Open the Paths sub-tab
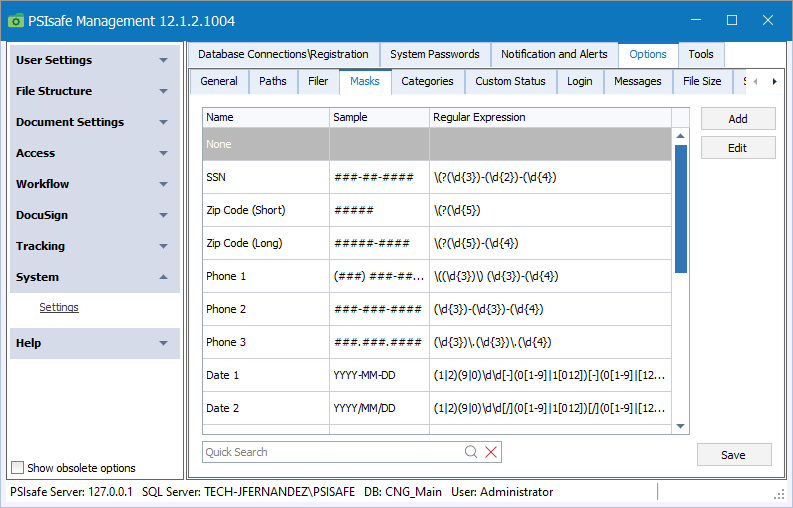 [x=273, y=81]
